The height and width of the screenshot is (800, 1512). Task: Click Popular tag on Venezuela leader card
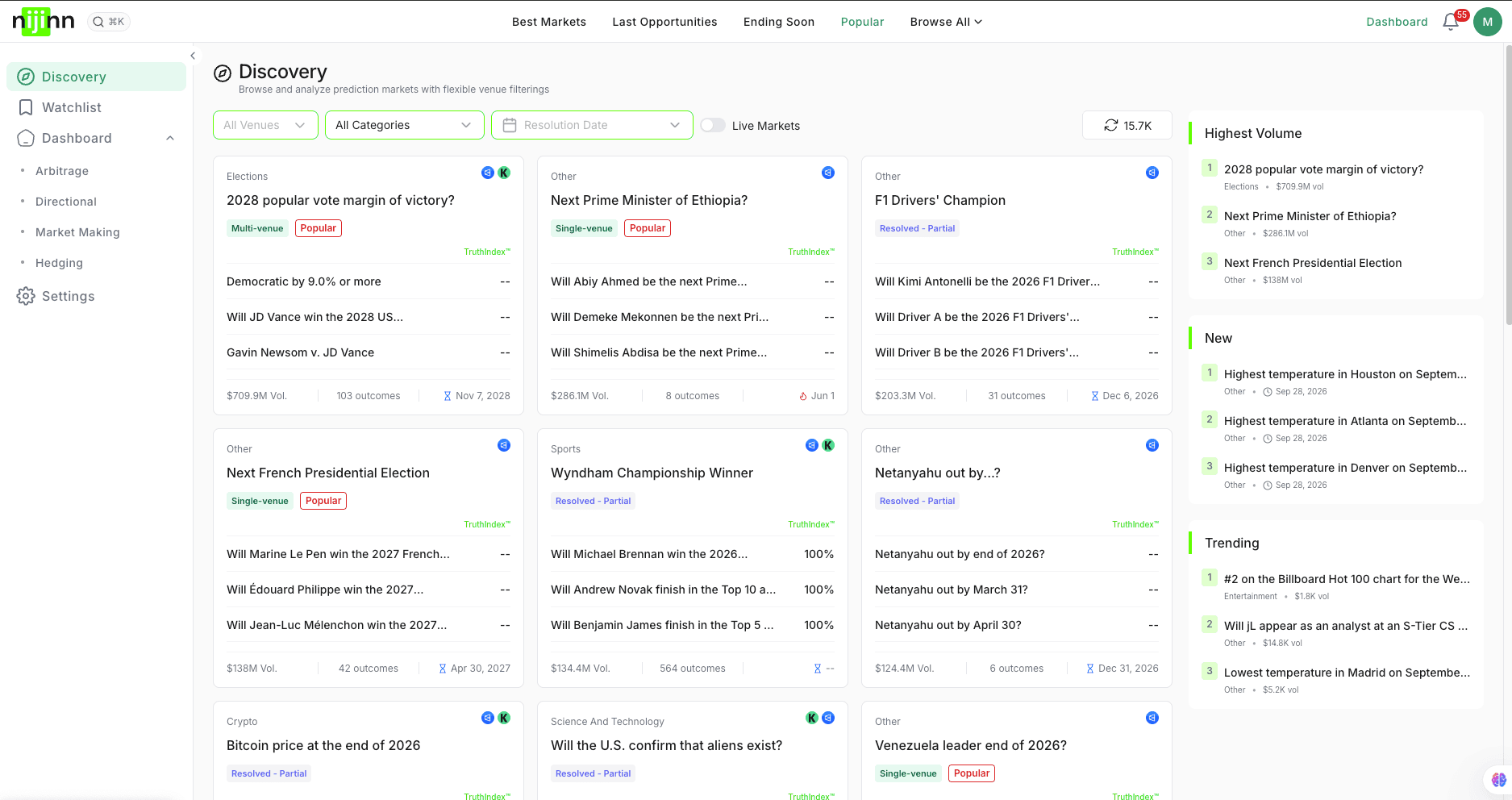[x=972, y=773]
